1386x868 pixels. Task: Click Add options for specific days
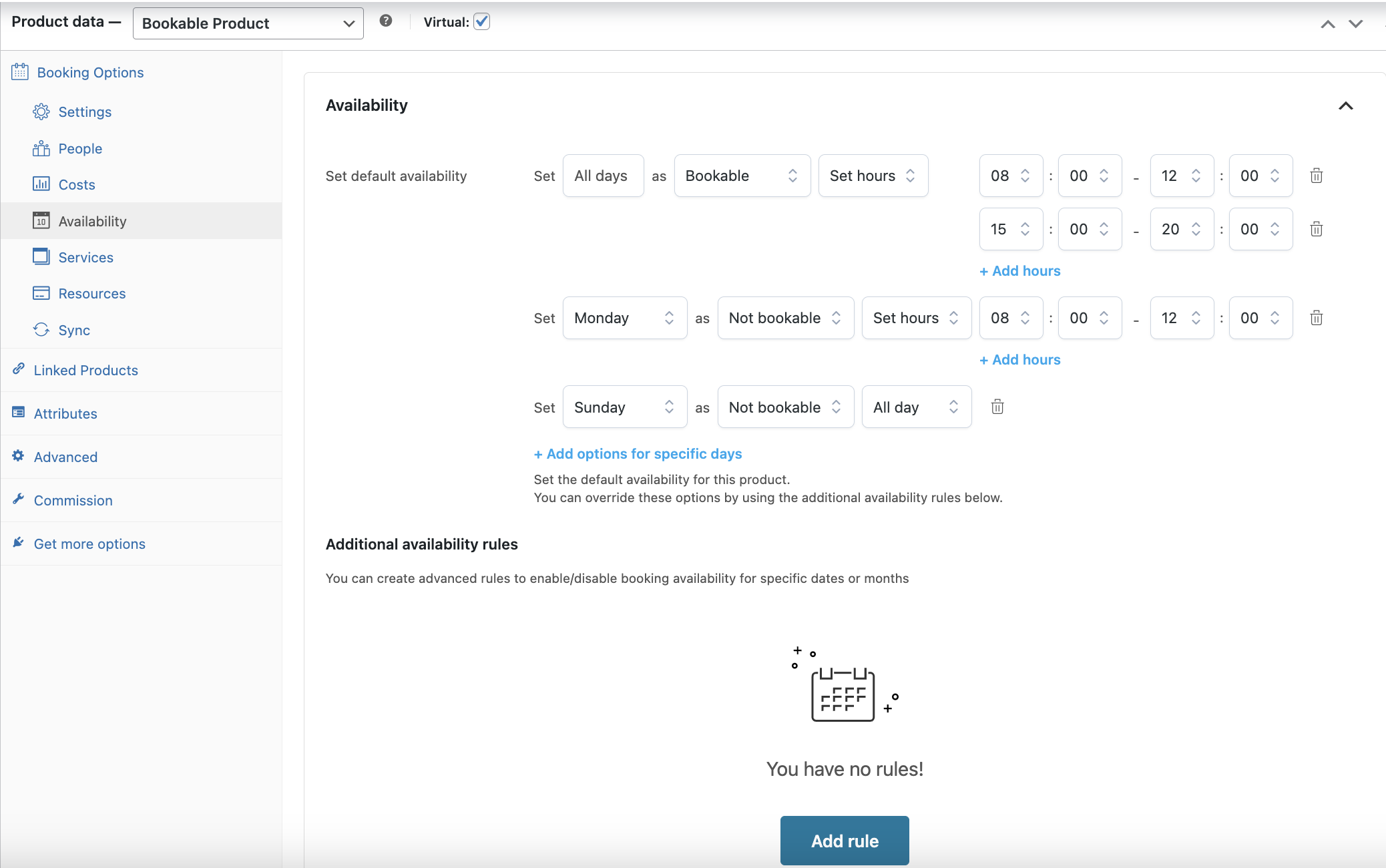click(x=638, y=453)
